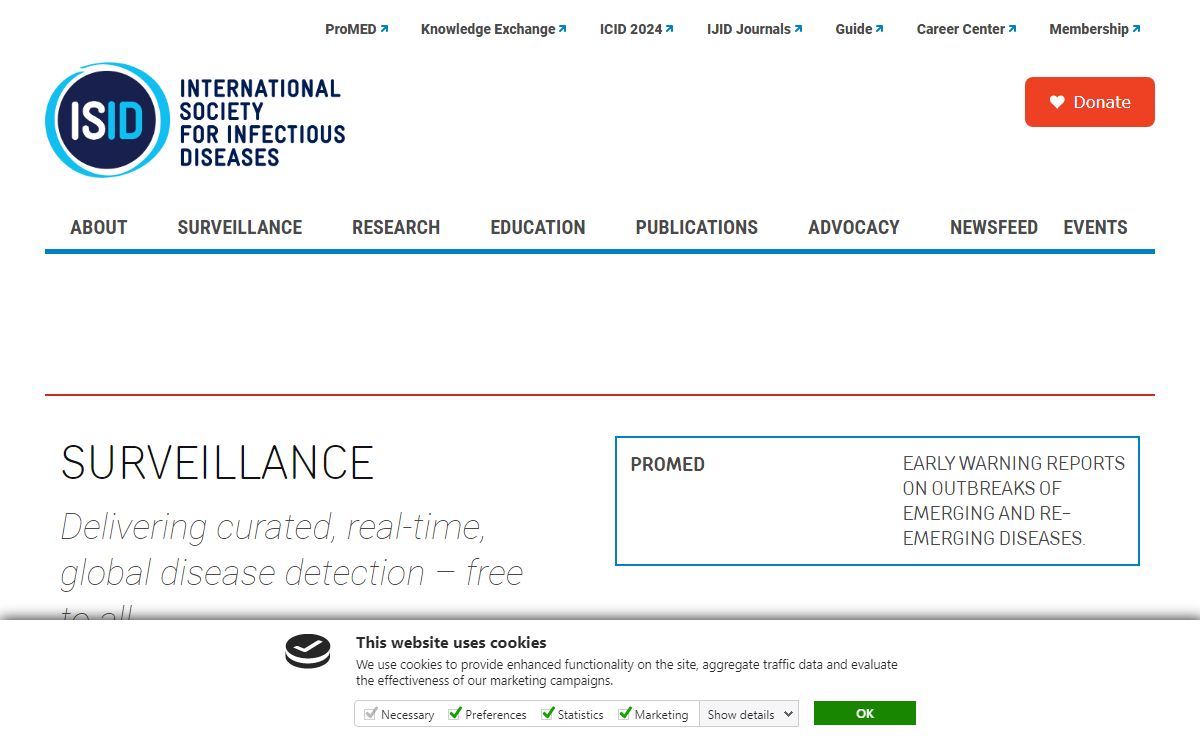The width and height of the screenshot is (1200, 740).
Task: Click the ISID circular logo
Action: pyautogui.click(x=107, y=120)
